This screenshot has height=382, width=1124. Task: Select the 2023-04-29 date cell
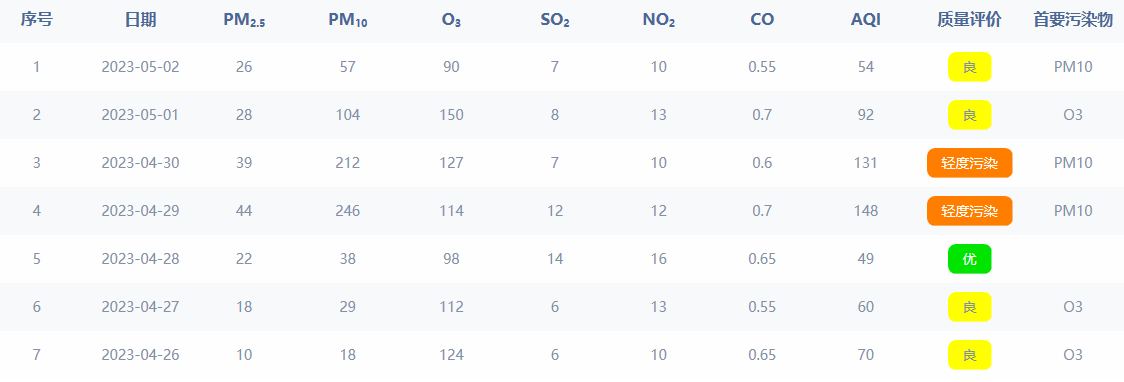[140, 211]
